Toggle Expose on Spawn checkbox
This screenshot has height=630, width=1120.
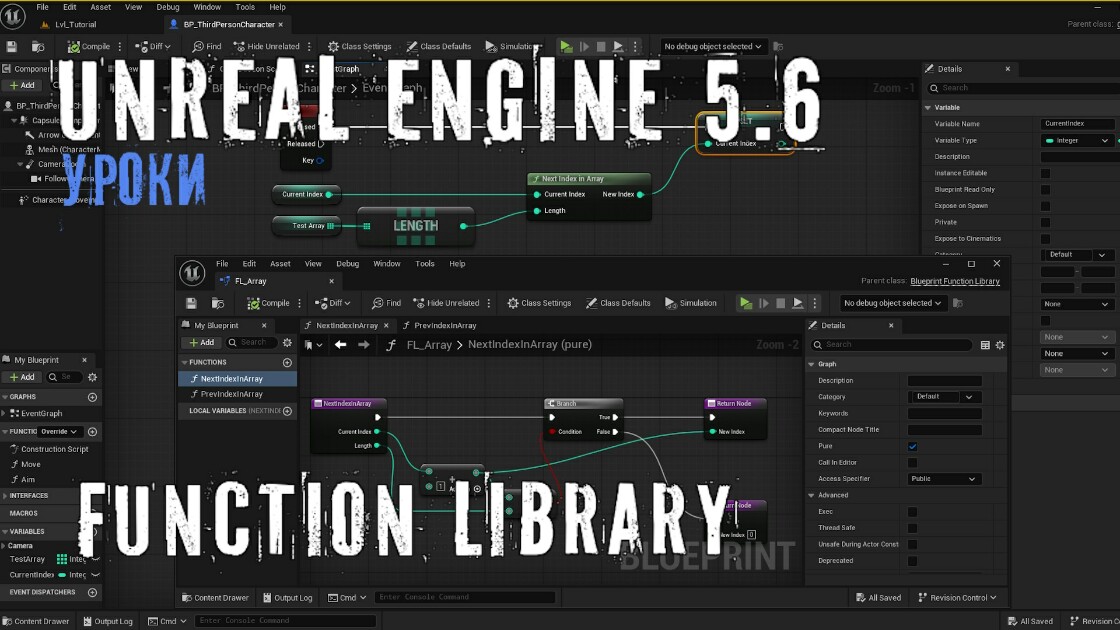click(1045, 206)
